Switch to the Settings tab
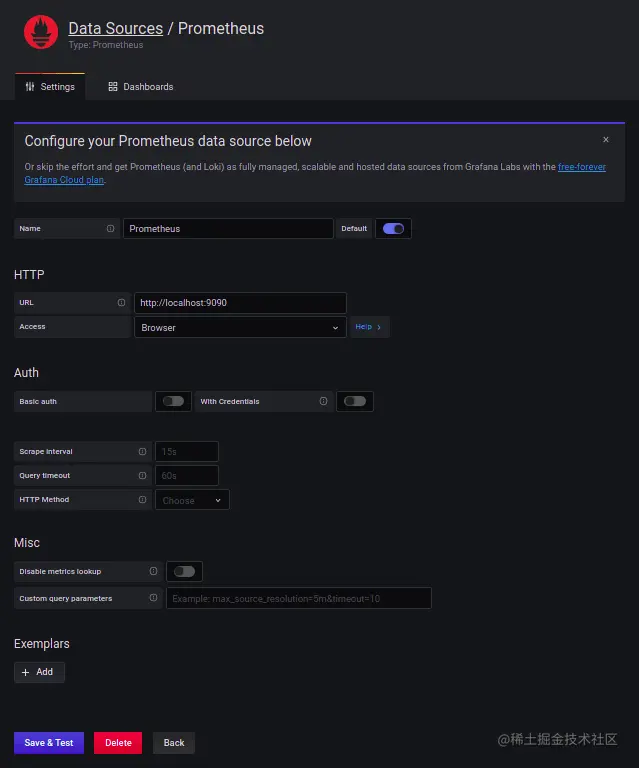This screenshot has height=768, width=639. click(x=50, y=87)
